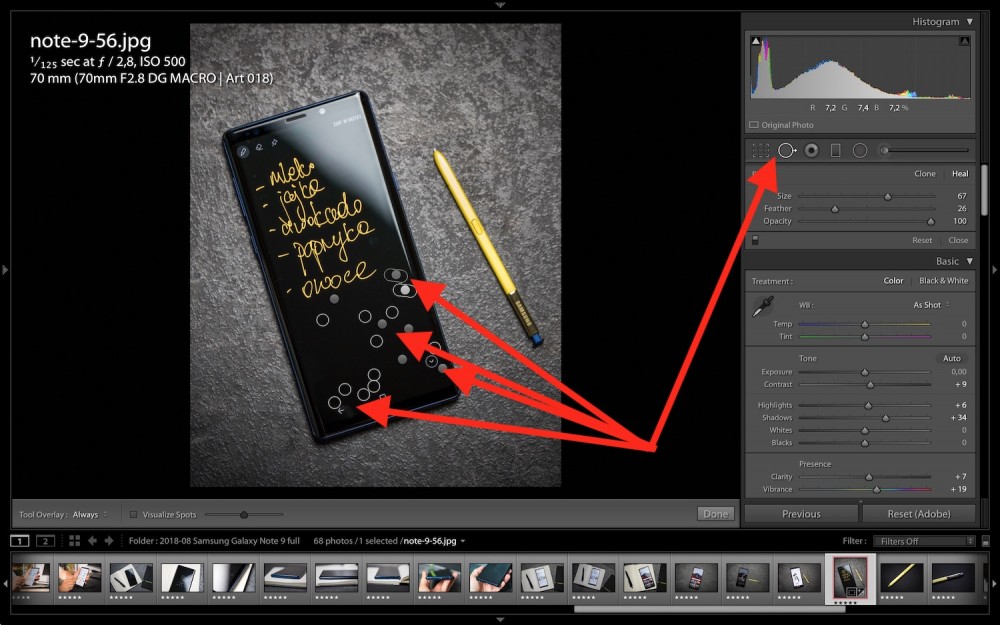Select the Red Eye Correction tool
1000x625 pixels.
811,151
